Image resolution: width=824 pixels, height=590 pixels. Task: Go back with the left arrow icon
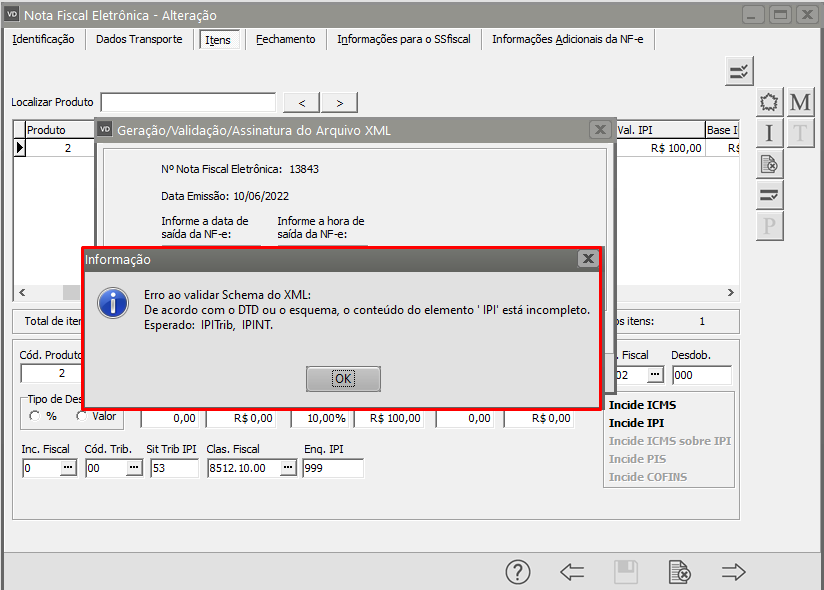click(572, 572)
